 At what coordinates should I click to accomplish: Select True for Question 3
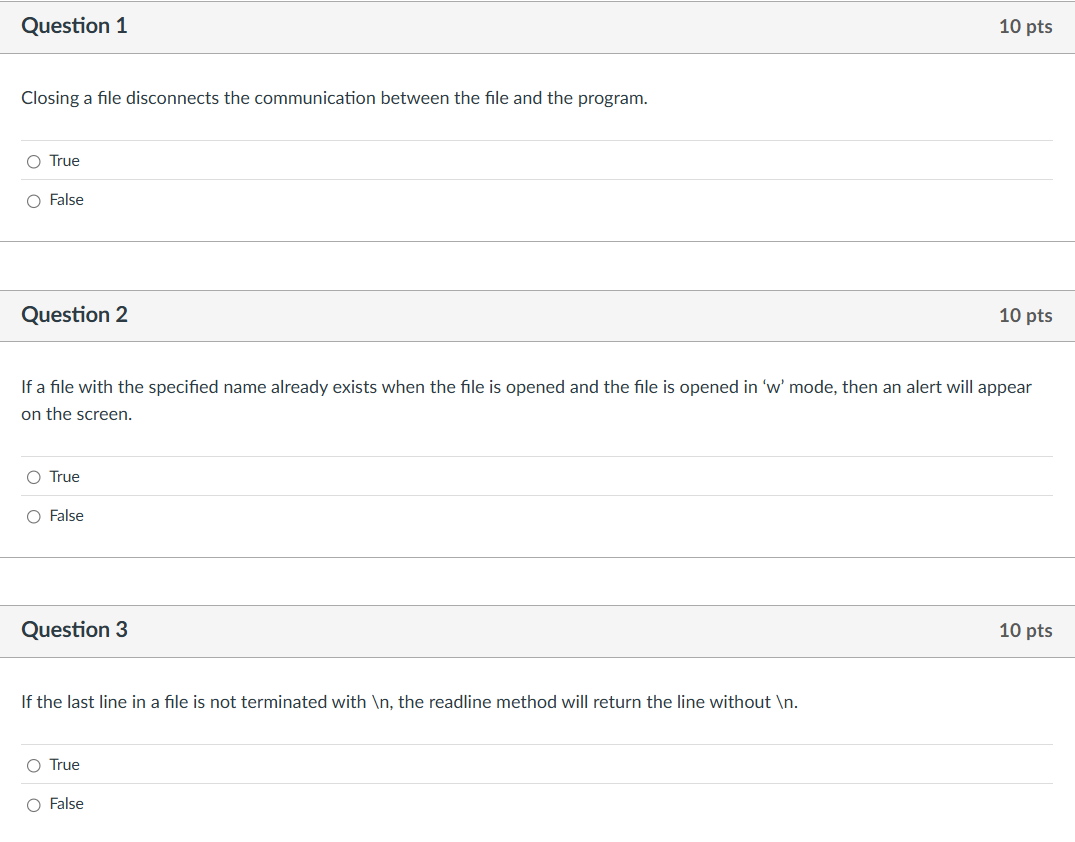[x=33, y=764]
